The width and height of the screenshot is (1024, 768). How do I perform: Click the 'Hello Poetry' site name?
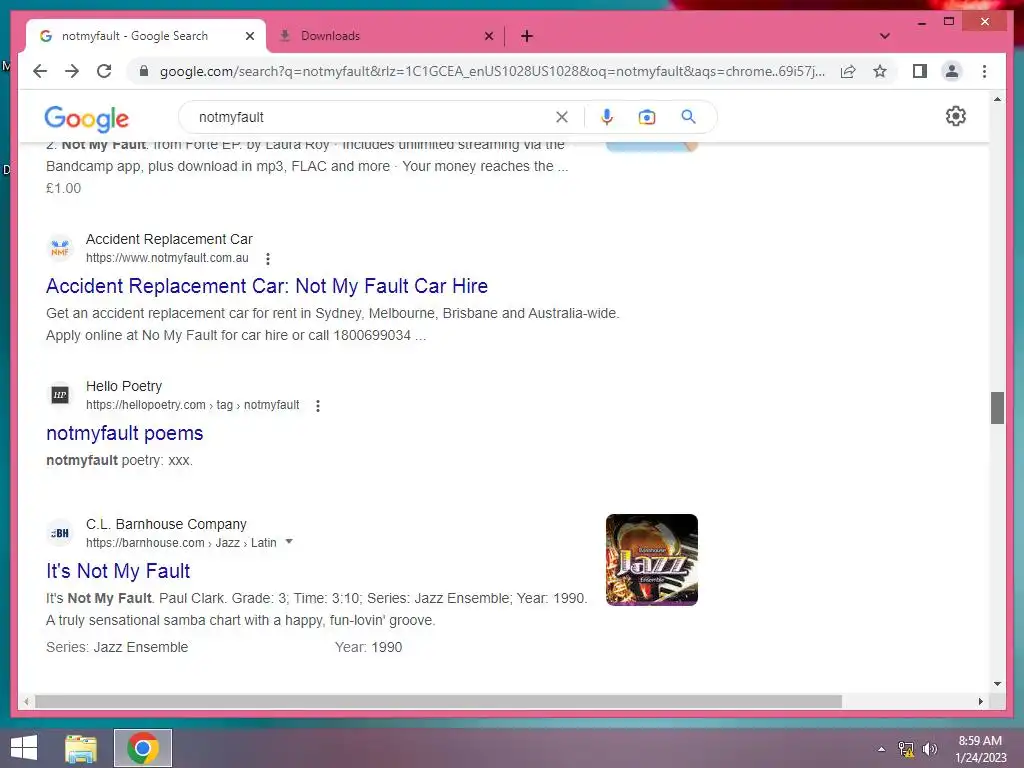point(124,386)
